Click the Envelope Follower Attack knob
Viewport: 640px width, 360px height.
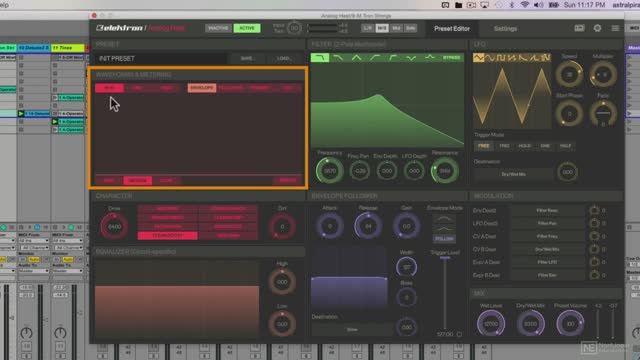point(329,226)
